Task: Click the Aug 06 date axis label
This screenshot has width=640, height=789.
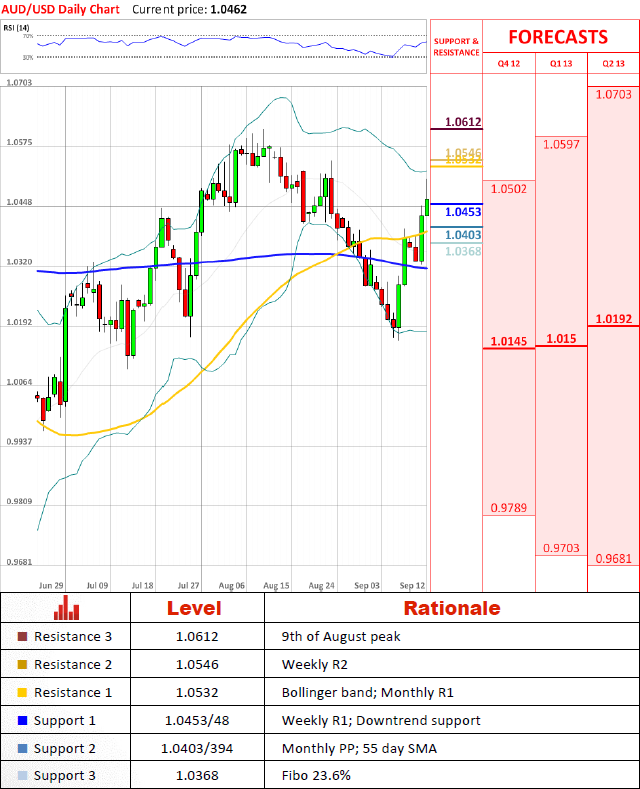Action: [x=232, y=586]
